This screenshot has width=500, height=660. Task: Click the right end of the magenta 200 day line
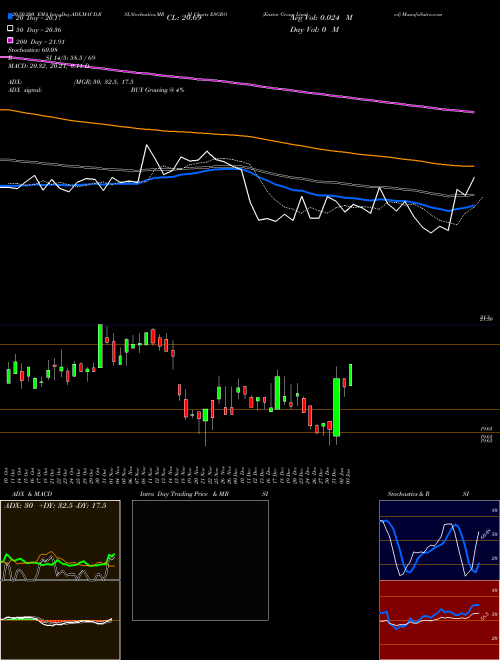(x=473, y=112)
